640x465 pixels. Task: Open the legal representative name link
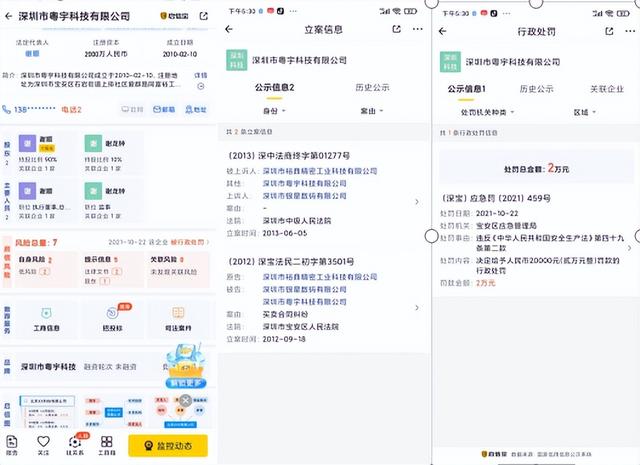tap(32, 53)
